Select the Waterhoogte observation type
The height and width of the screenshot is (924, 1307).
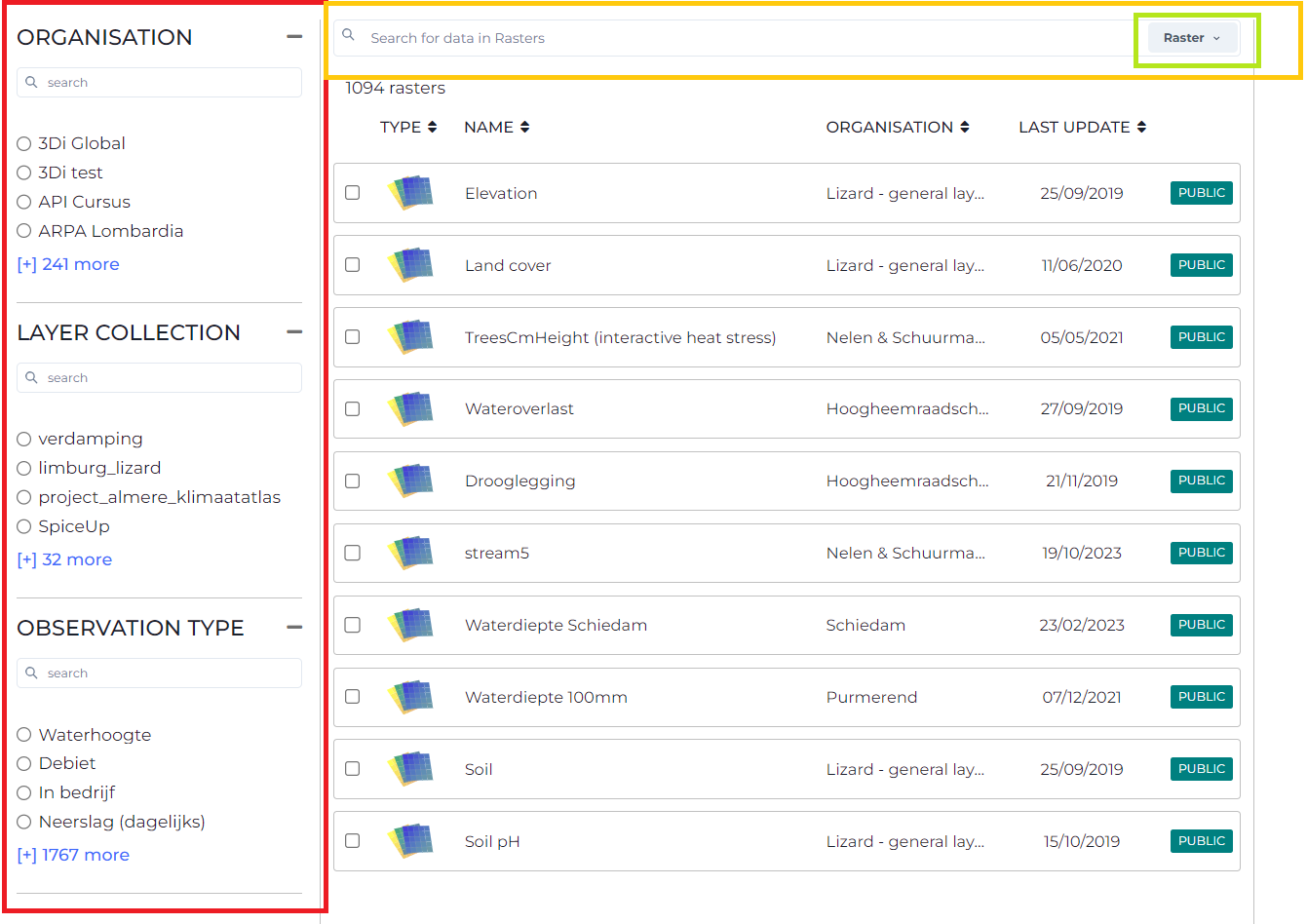tap(24, 735)
